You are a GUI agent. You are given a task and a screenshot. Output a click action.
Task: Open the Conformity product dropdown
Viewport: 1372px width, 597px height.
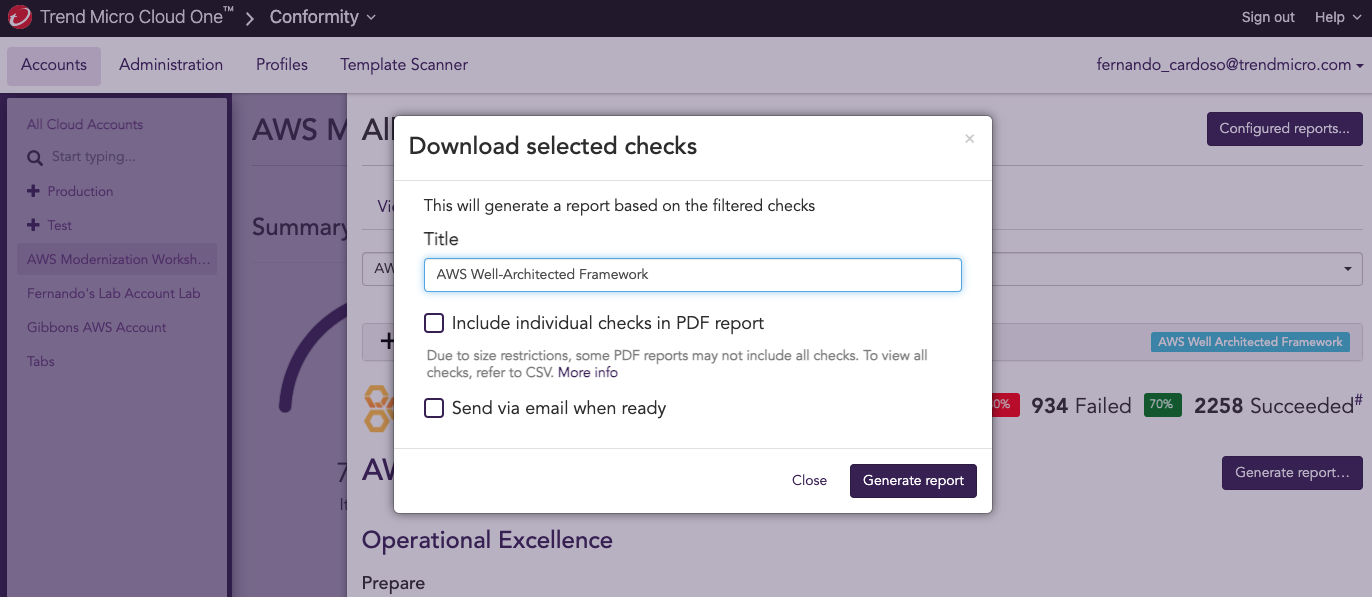pyautogui.click(x=323, y=17)
